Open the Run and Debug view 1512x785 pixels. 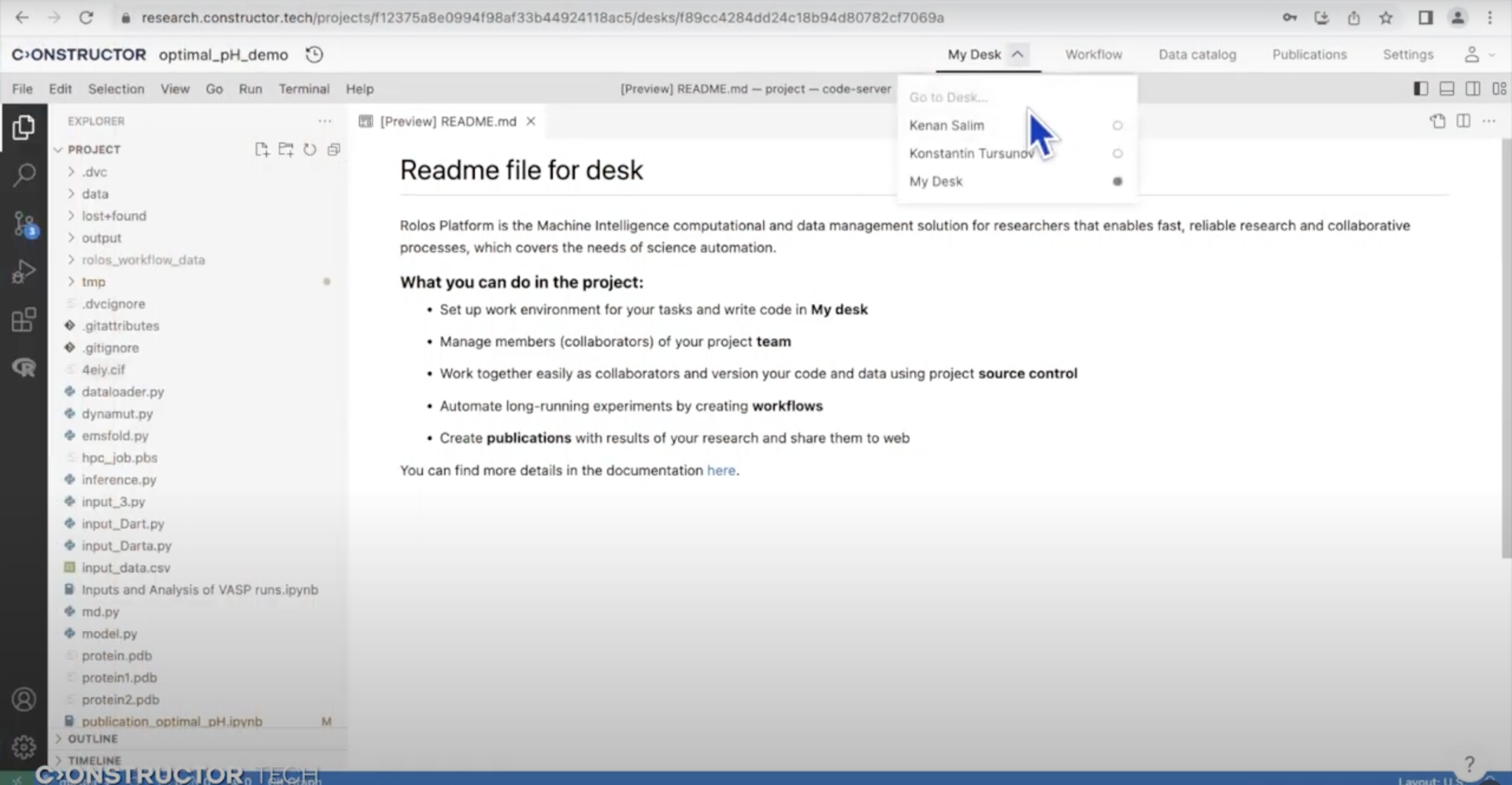(24, 271)
